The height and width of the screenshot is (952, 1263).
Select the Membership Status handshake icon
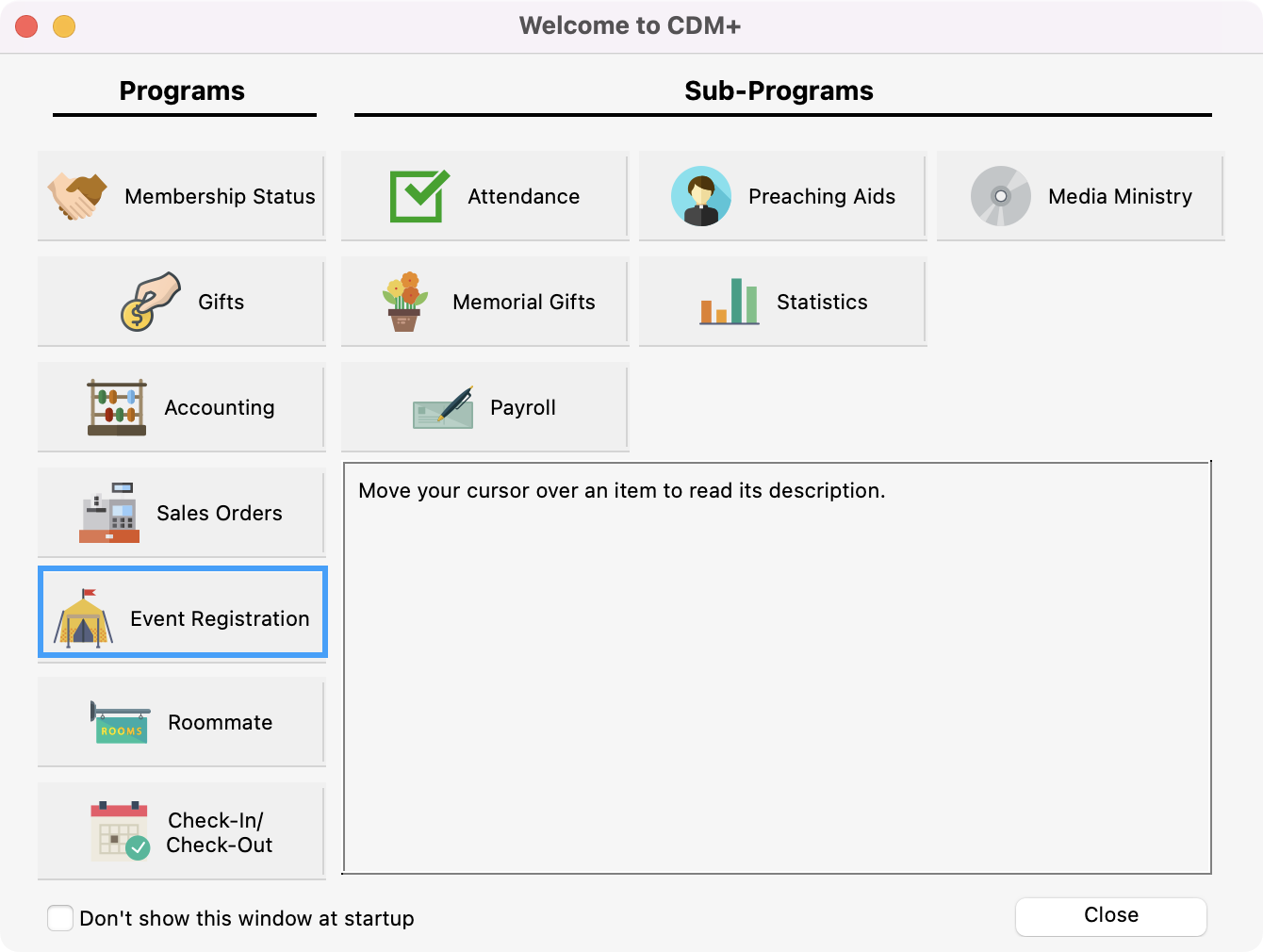[80, 196]
